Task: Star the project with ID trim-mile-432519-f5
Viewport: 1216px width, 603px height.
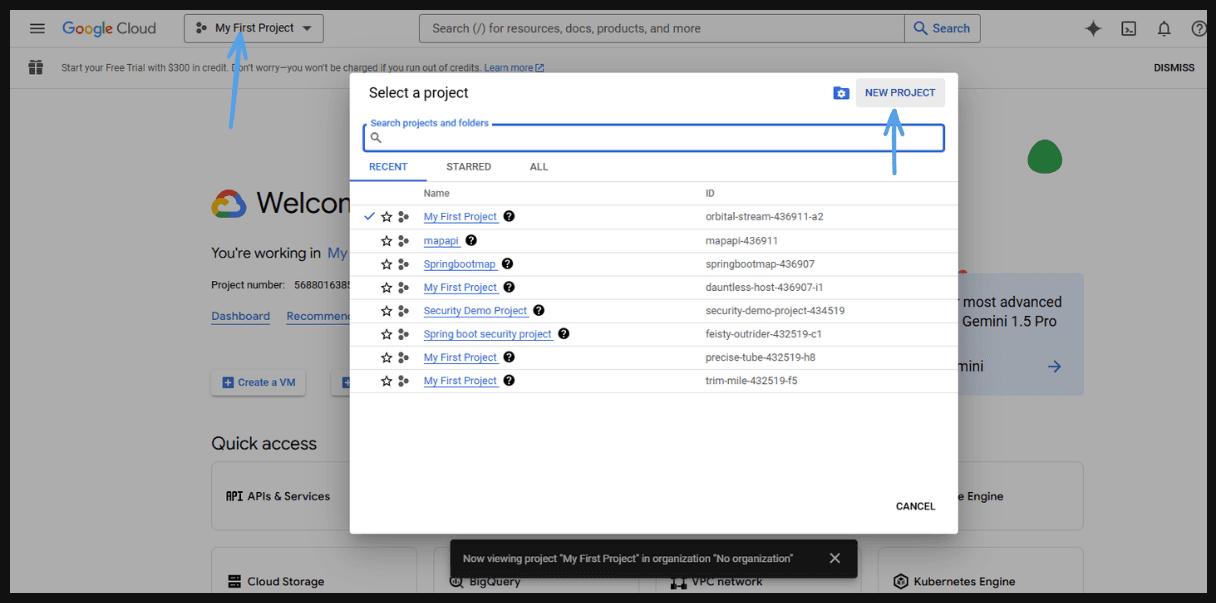Action: tap(386, 381)
